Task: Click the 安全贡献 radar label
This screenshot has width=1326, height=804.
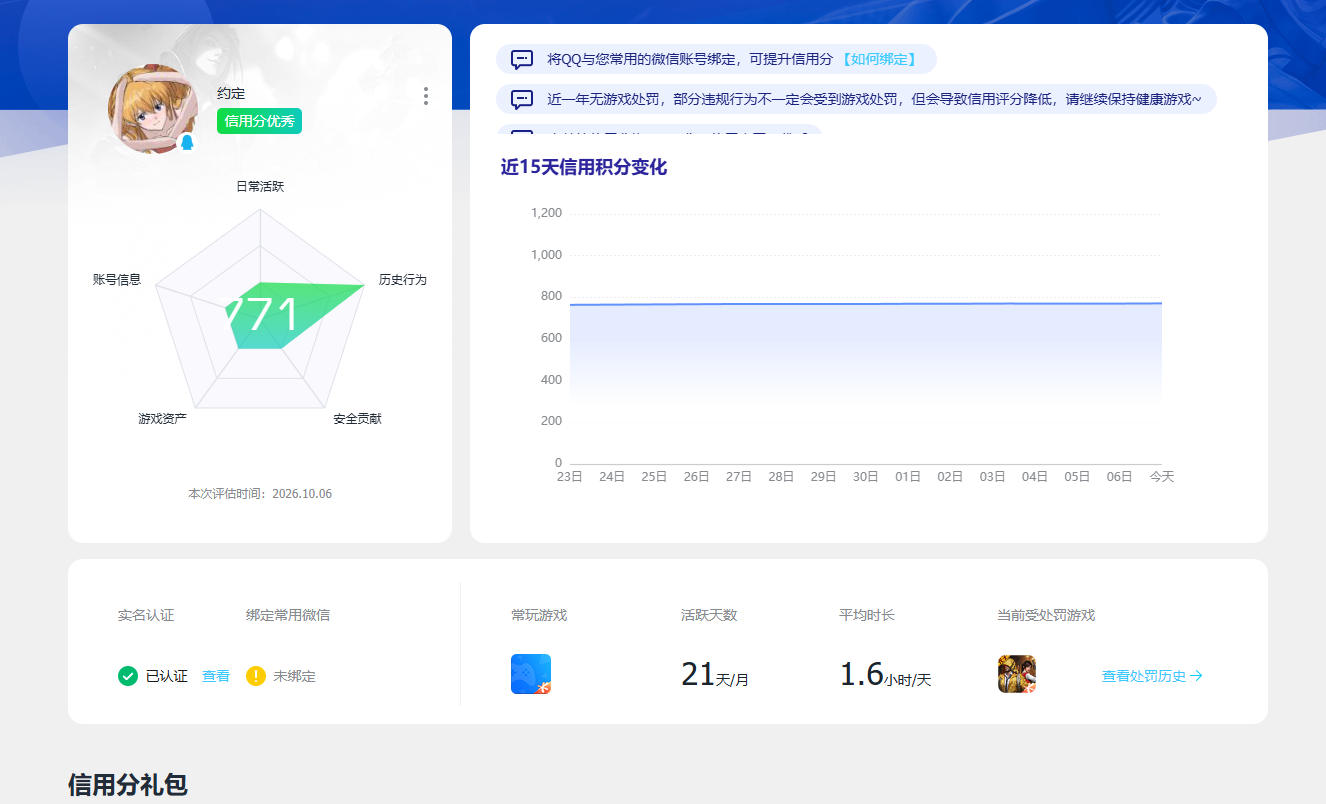Action: pyautogui.click(x=357, y=418)
